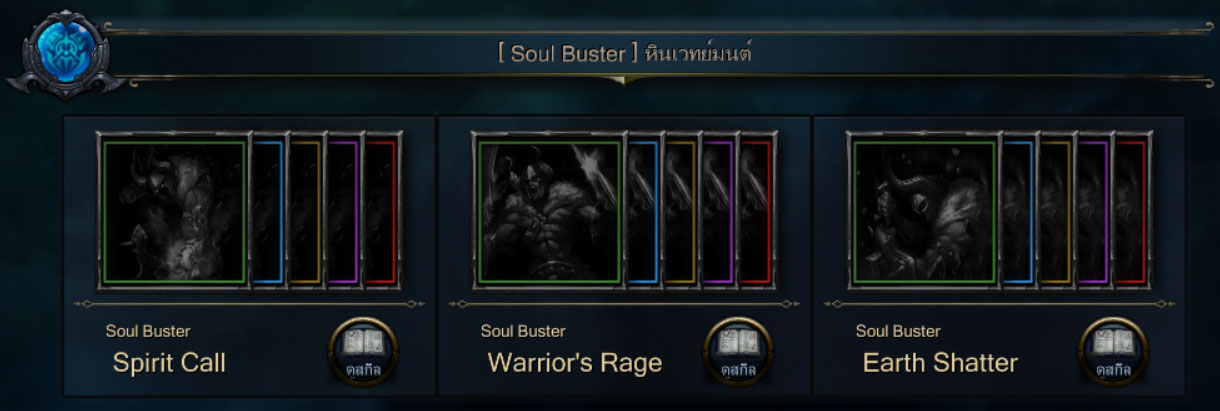Click the Earth Shatter skill name

(x=940, y=363)
